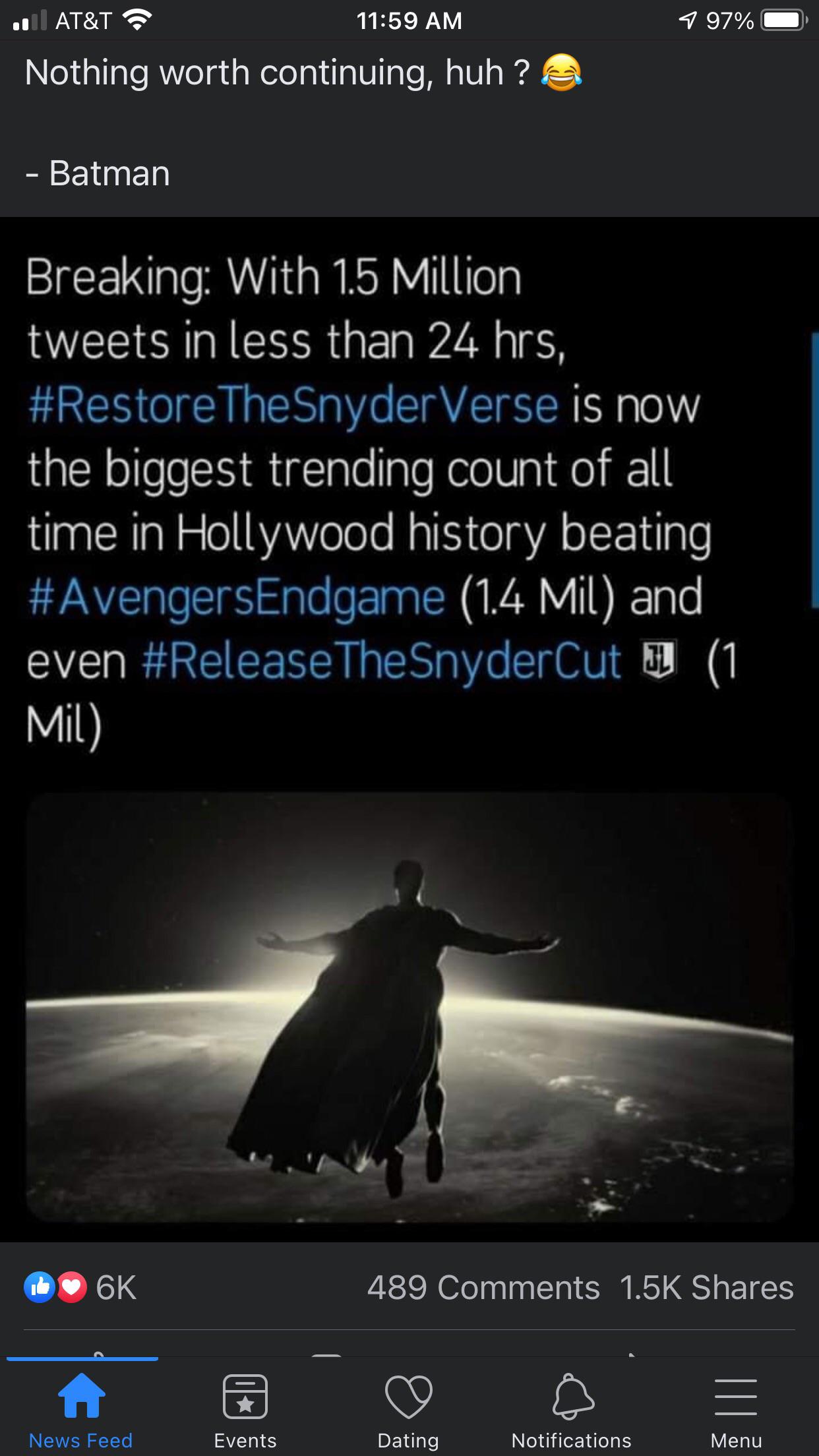The height and width of the screenshot is (1456, 819).
Task: Tap the red heart reaction icon
Action: point(71,1287)
